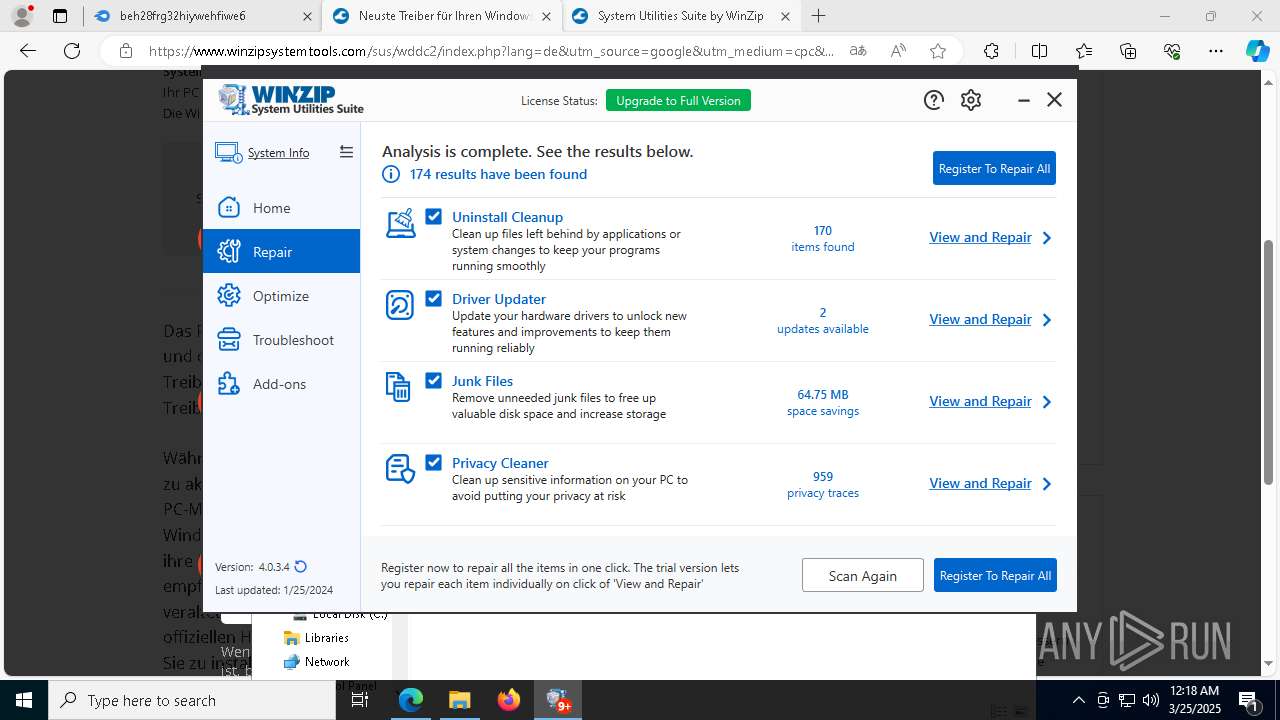Viewport: 1280px width, 720px height.
Task: Open Edge split screen icon
Action: click(x=1039, y=51)
